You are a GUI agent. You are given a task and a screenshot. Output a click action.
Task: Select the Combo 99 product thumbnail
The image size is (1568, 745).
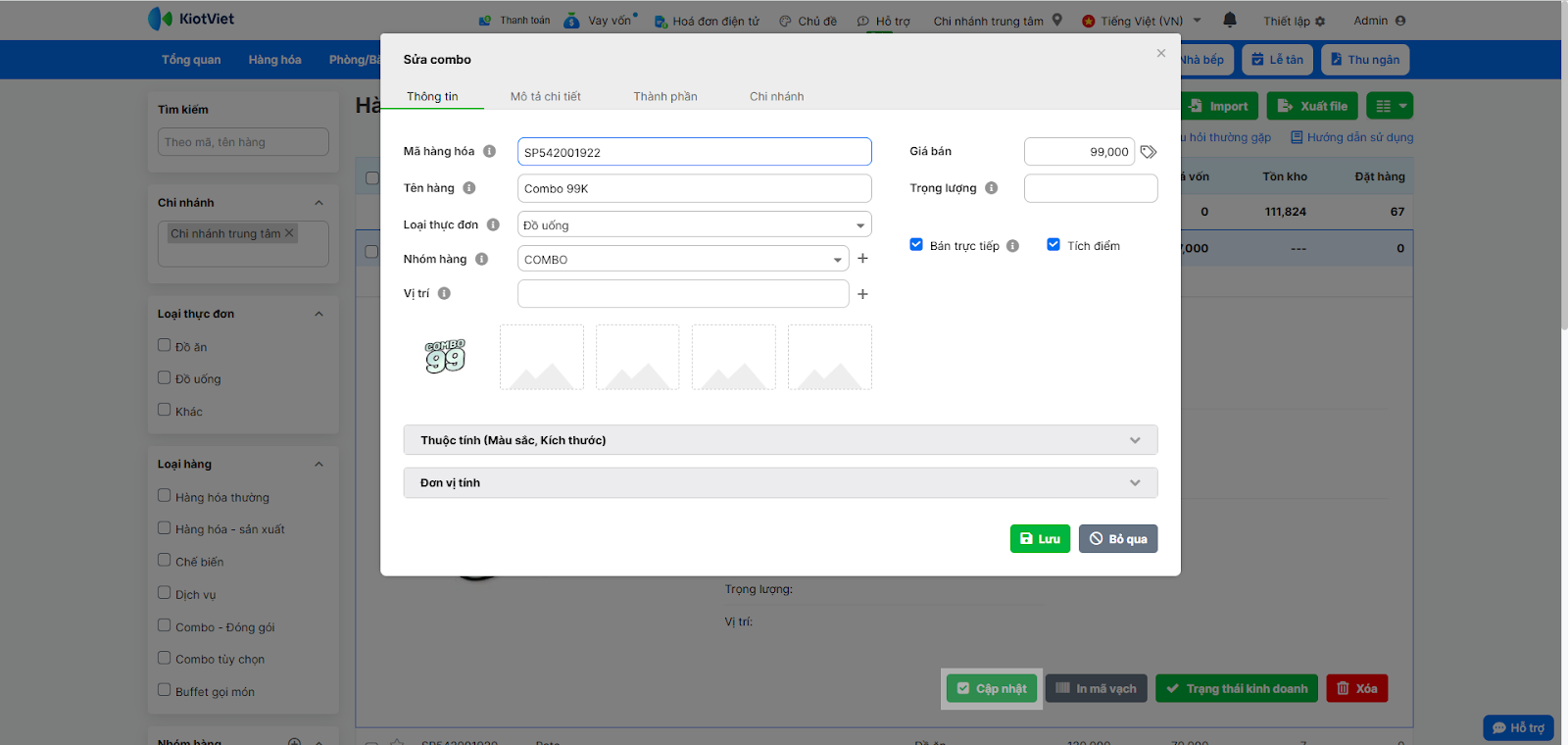[446, 357]
